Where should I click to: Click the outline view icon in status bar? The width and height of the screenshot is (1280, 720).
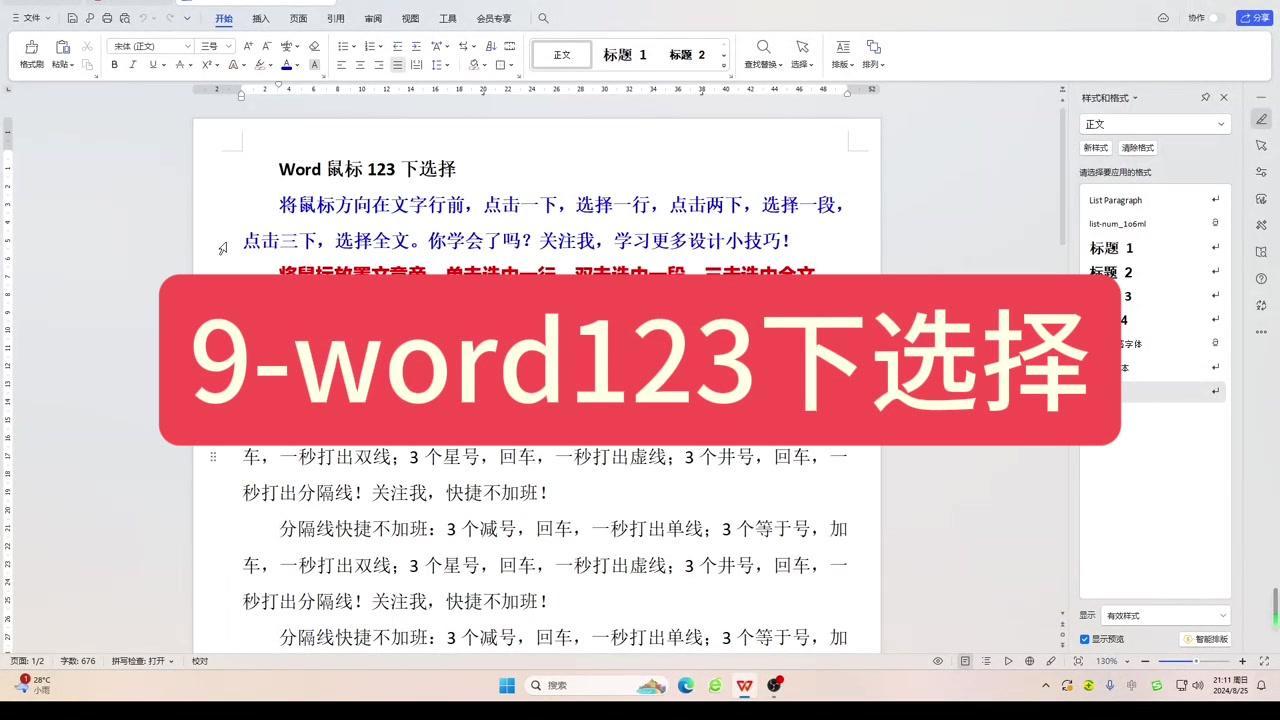coord(986,661)
